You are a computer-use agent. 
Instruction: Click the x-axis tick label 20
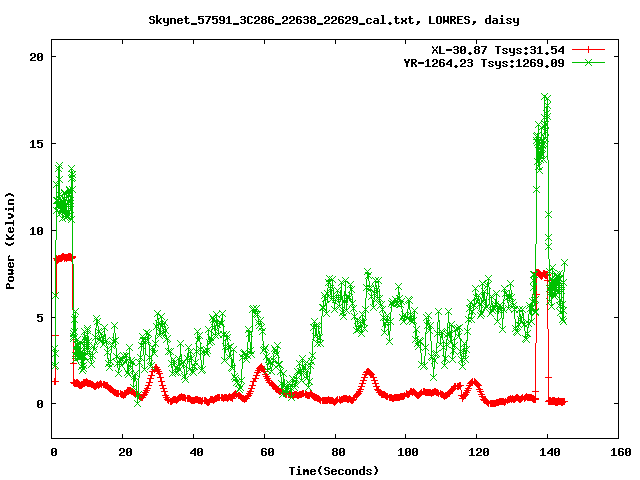pyautogui.click(x=125, y=452)
